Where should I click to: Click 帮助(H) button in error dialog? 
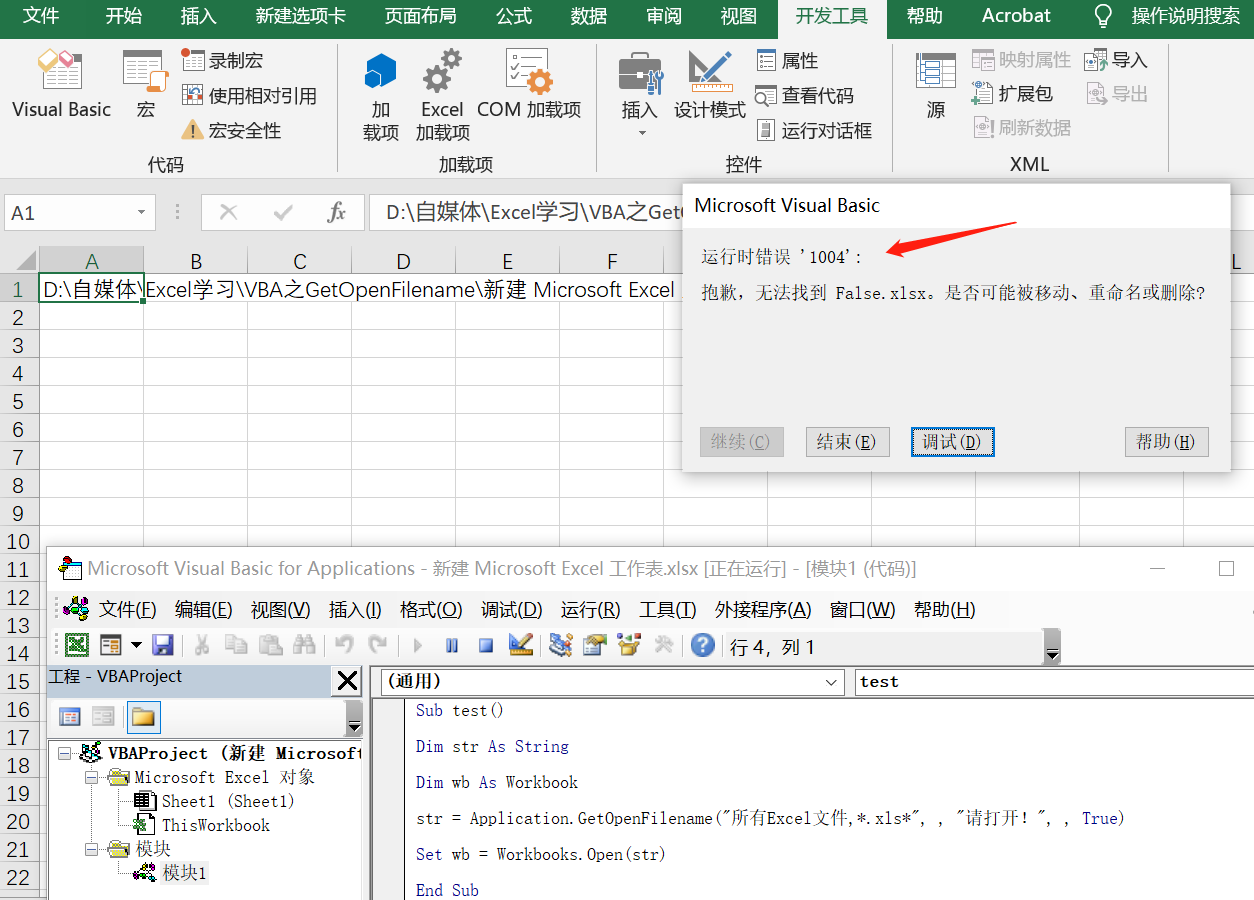click(1166, 442)
